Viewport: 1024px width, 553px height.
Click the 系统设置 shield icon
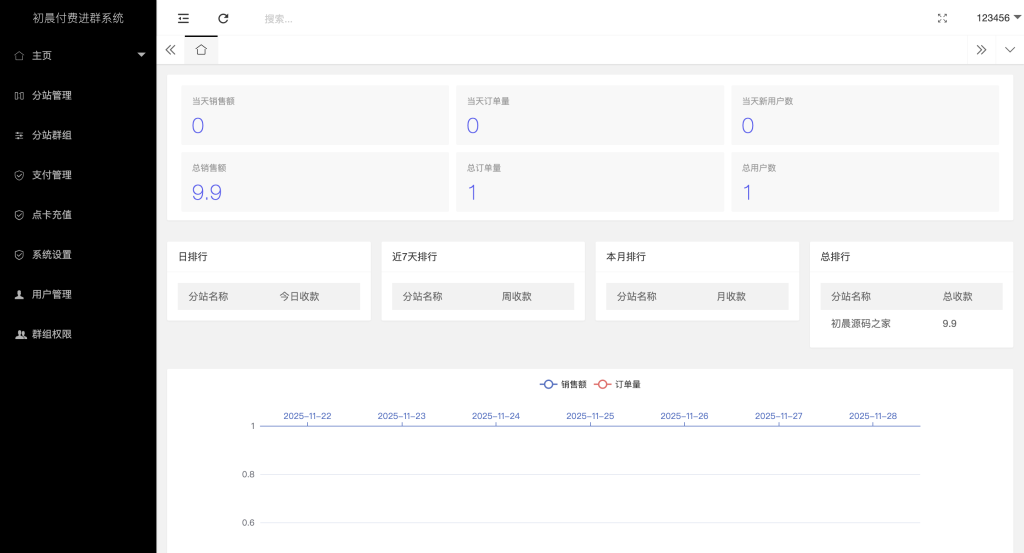[20, 255]
